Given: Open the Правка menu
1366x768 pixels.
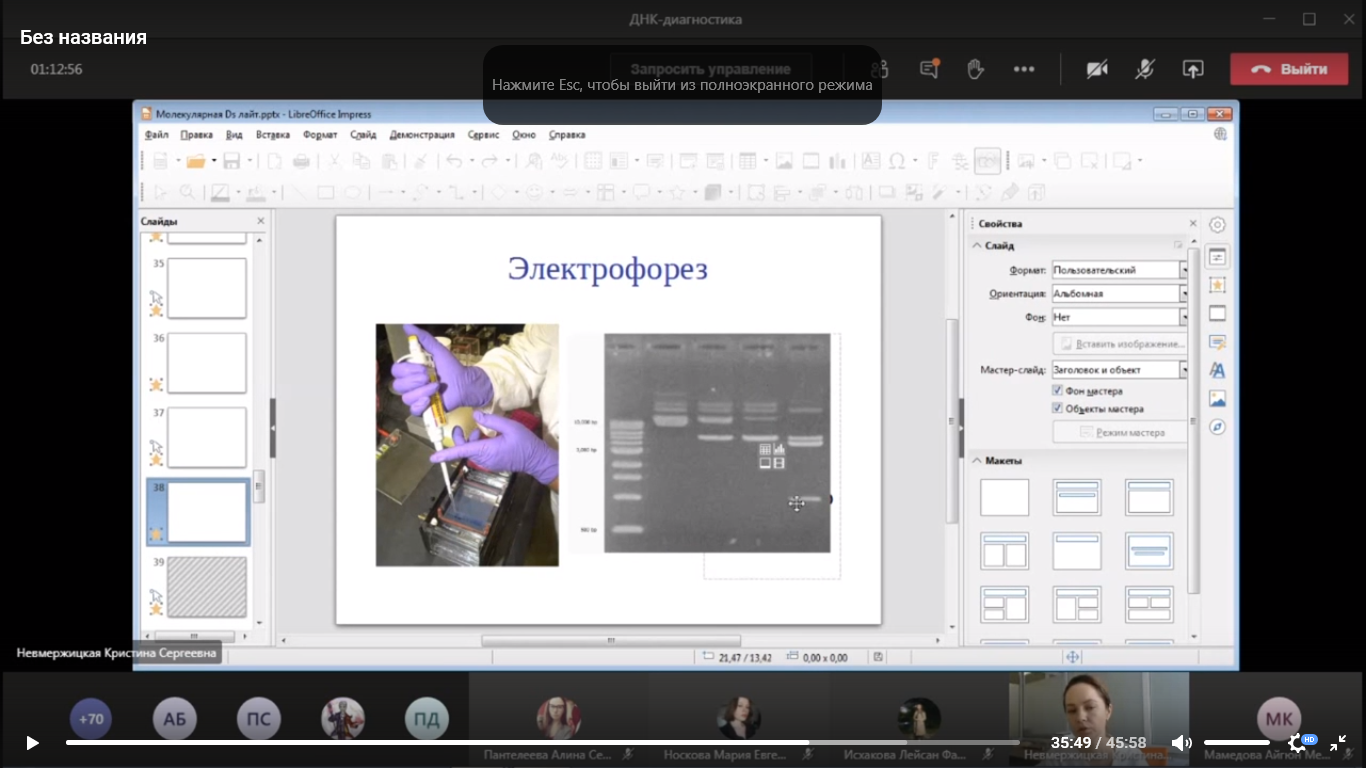Looking at the screenshot, I should click(196, 134).
